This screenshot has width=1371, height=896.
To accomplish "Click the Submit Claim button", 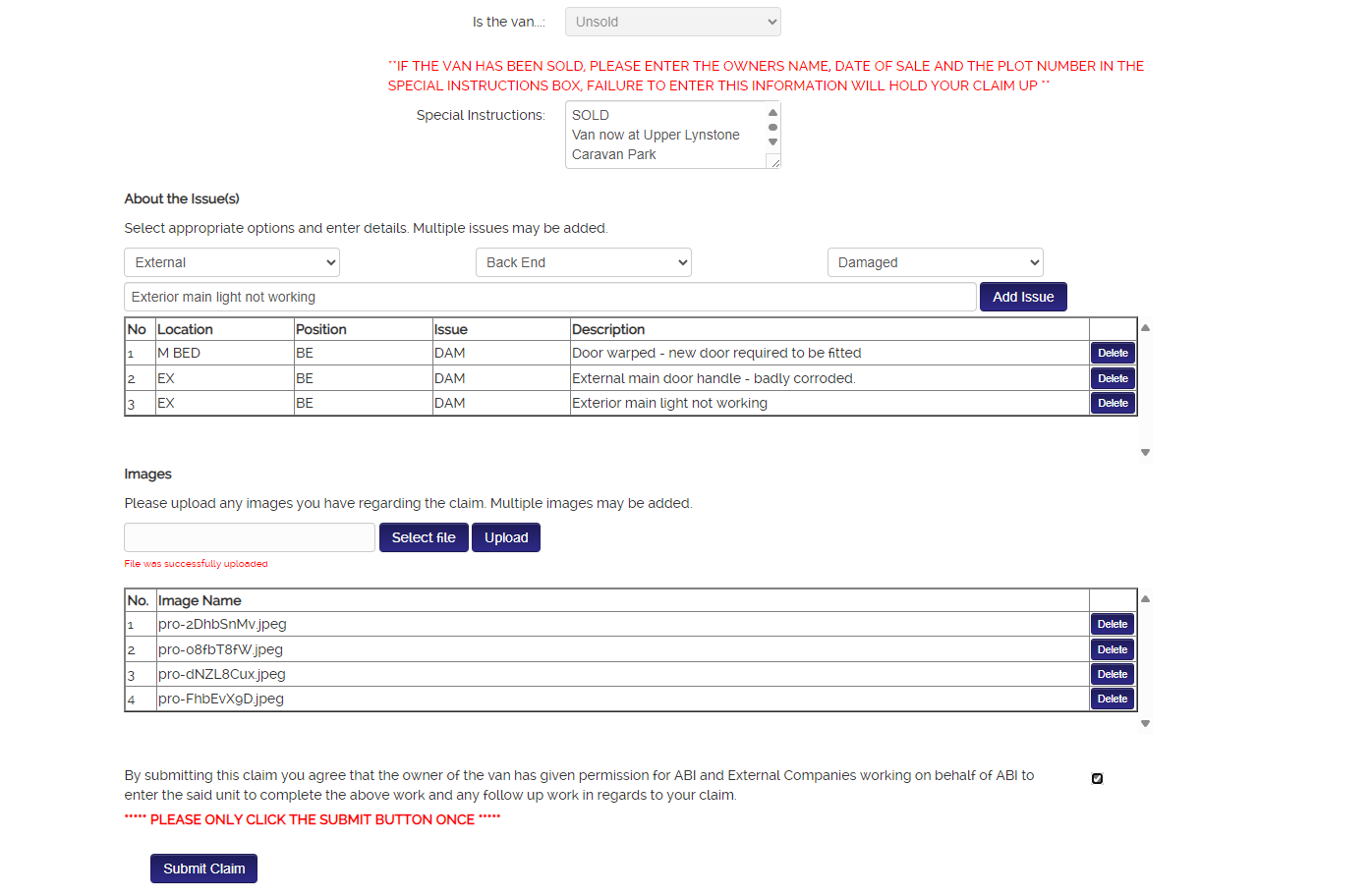I will [203, 868].
